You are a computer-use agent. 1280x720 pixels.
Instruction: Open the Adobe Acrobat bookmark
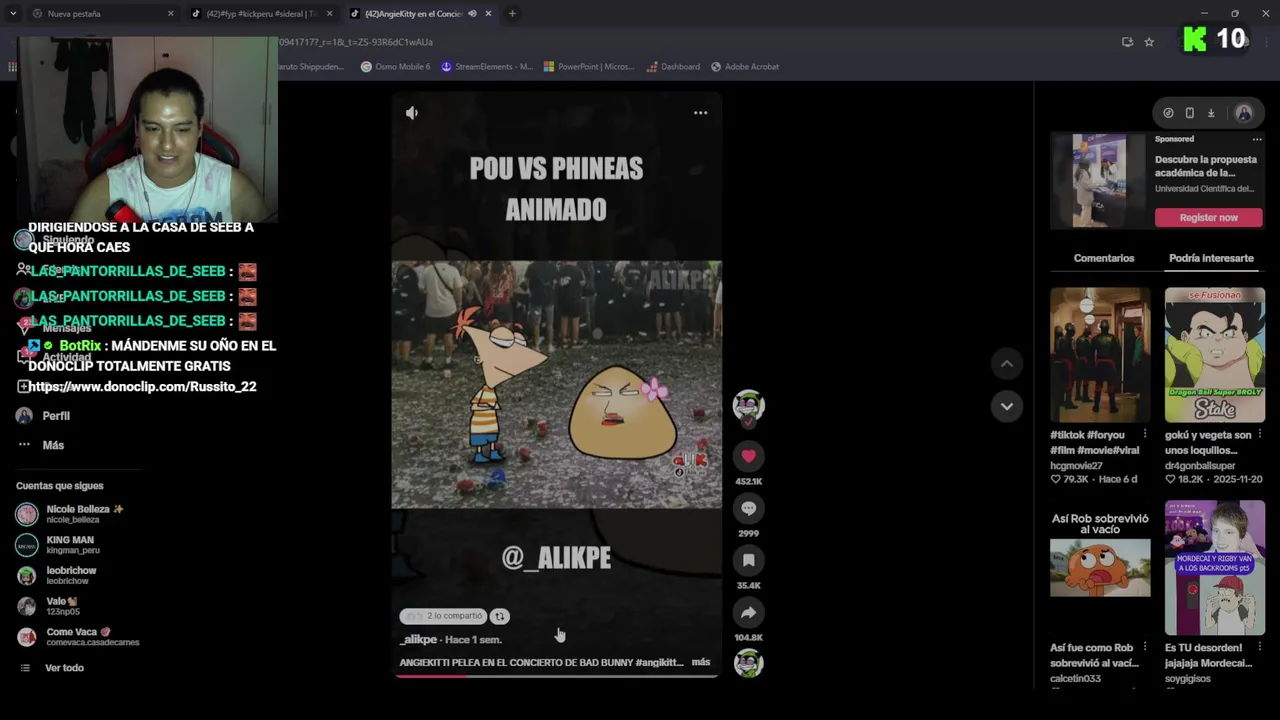pos(744,67)
